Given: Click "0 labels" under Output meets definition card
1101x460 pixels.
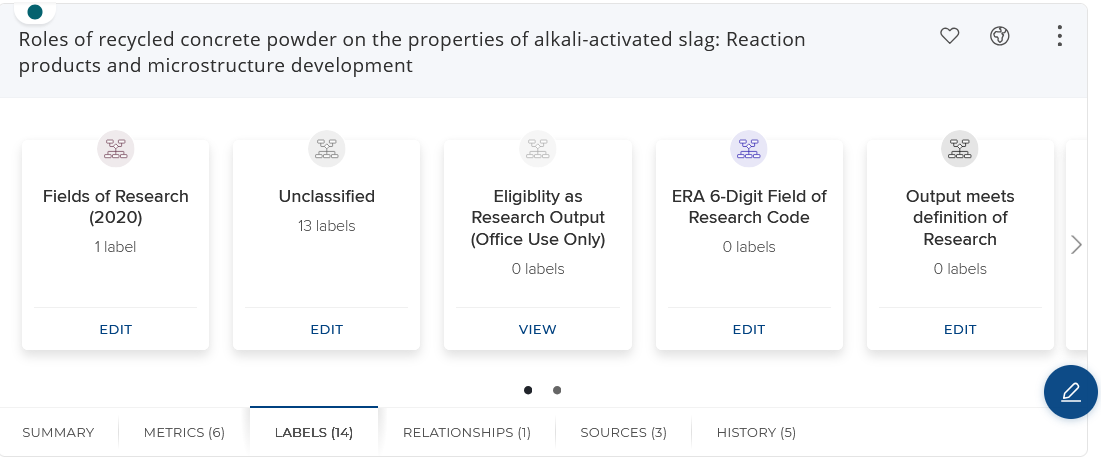Looking at the screenshot, I should (x=960, y=269).
